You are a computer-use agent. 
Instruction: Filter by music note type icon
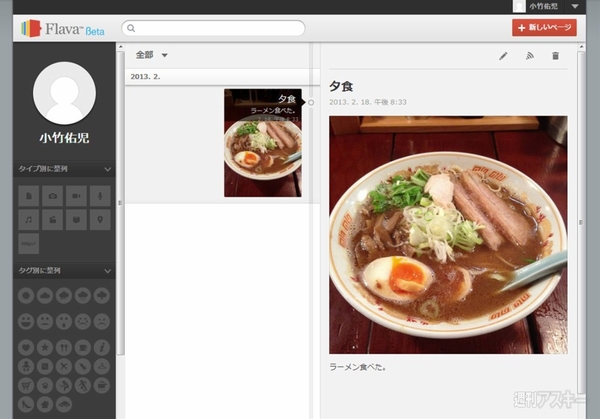[29, 220]
